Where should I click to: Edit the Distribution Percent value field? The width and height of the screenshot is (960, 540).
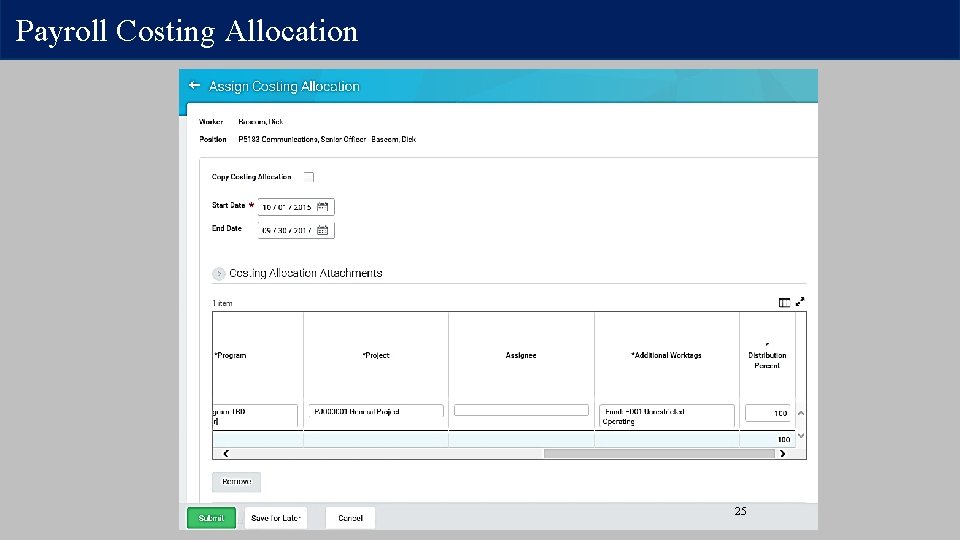tap(768, 413)
